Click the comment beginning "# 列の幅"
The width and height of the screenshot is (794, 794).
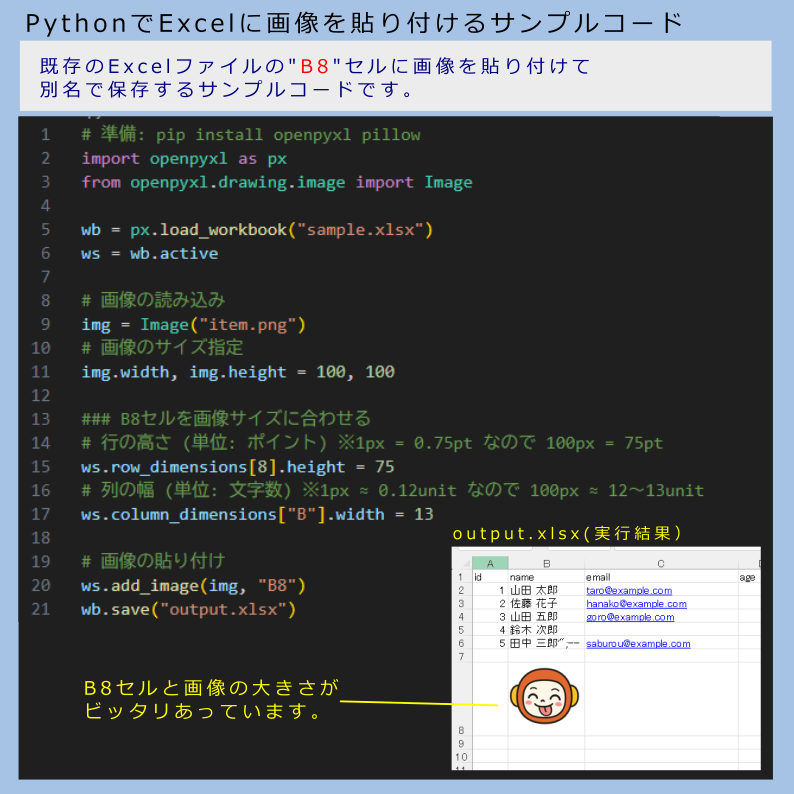[x=392, y=490]
